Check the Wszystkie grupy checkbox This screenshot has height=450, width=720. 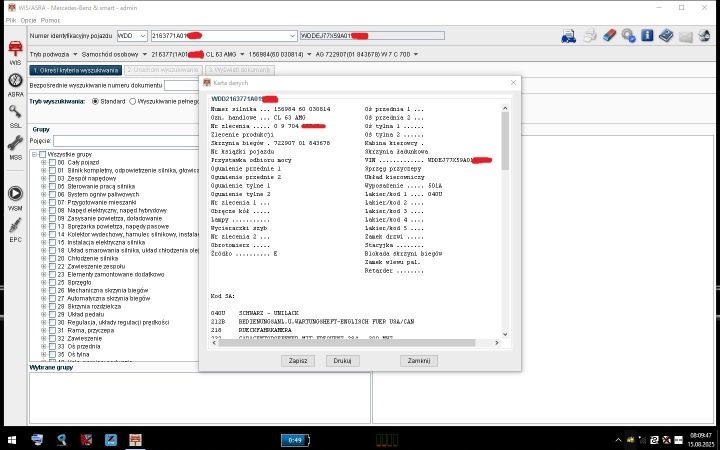tap(43, 155)
